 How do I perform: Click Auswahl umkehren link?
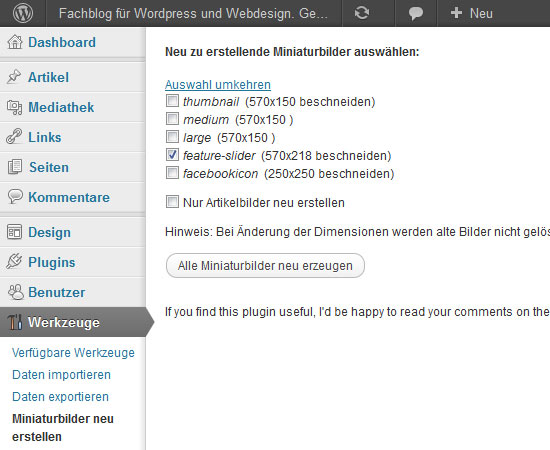(218, 85)
